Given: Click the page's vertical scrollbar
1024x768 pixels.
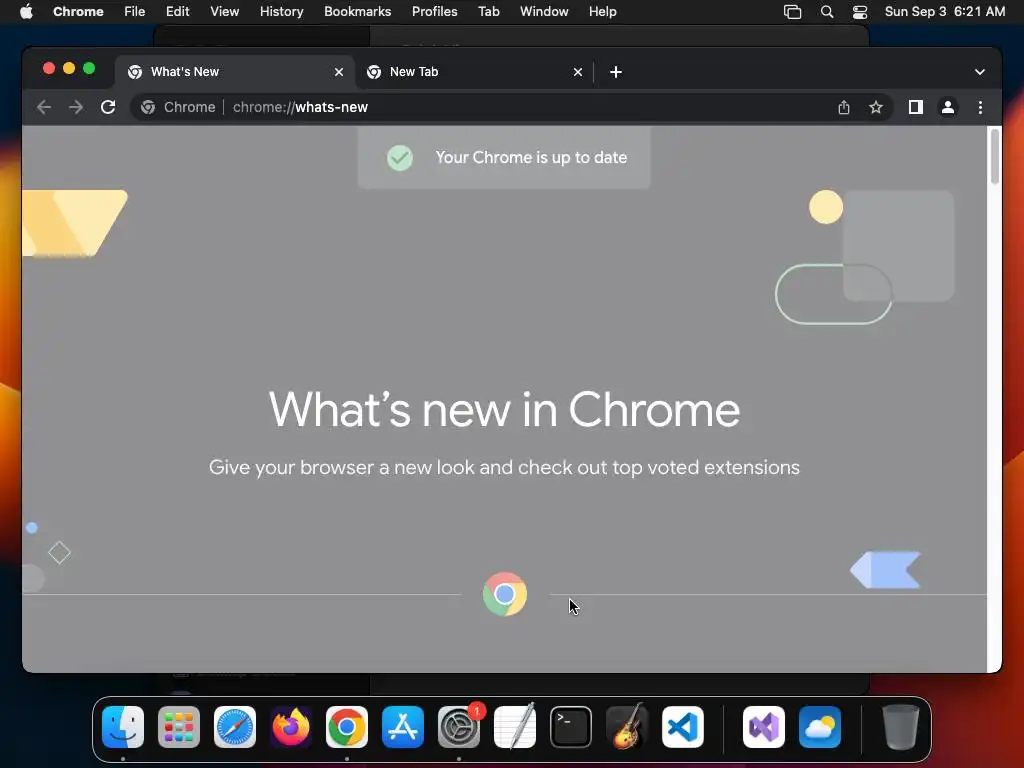Looking at the screenshot, I should pyautogui.click(x=995, y=157).
